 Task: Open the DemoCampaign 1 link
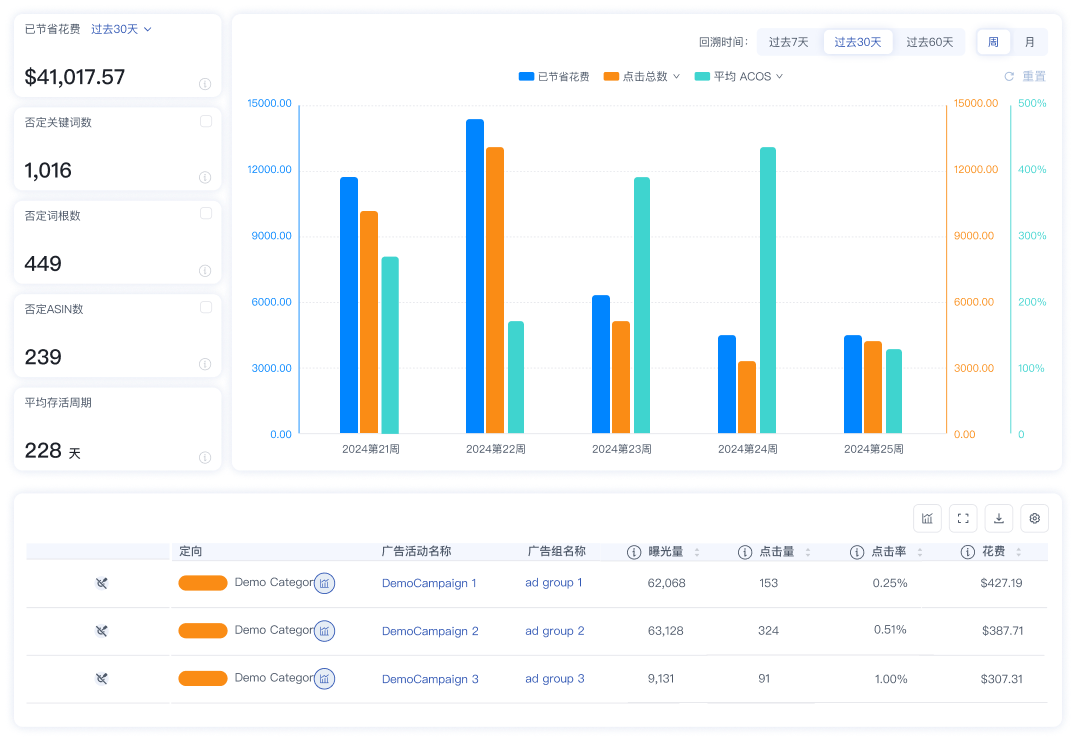(429, 583)
